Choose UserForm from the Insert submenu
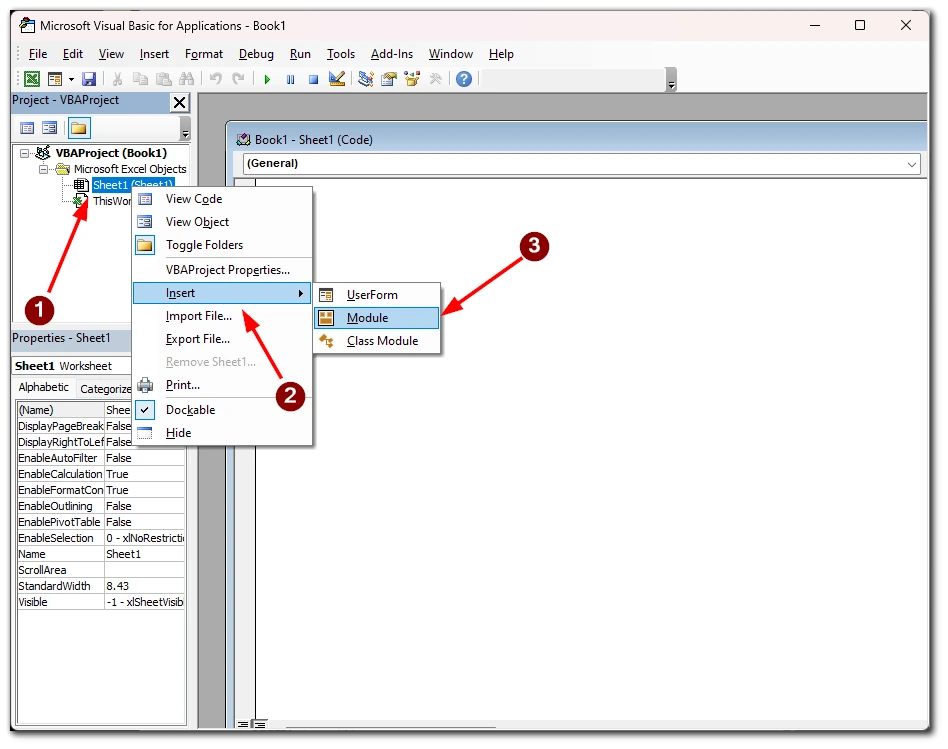948x749 pixels. point(376,295)
